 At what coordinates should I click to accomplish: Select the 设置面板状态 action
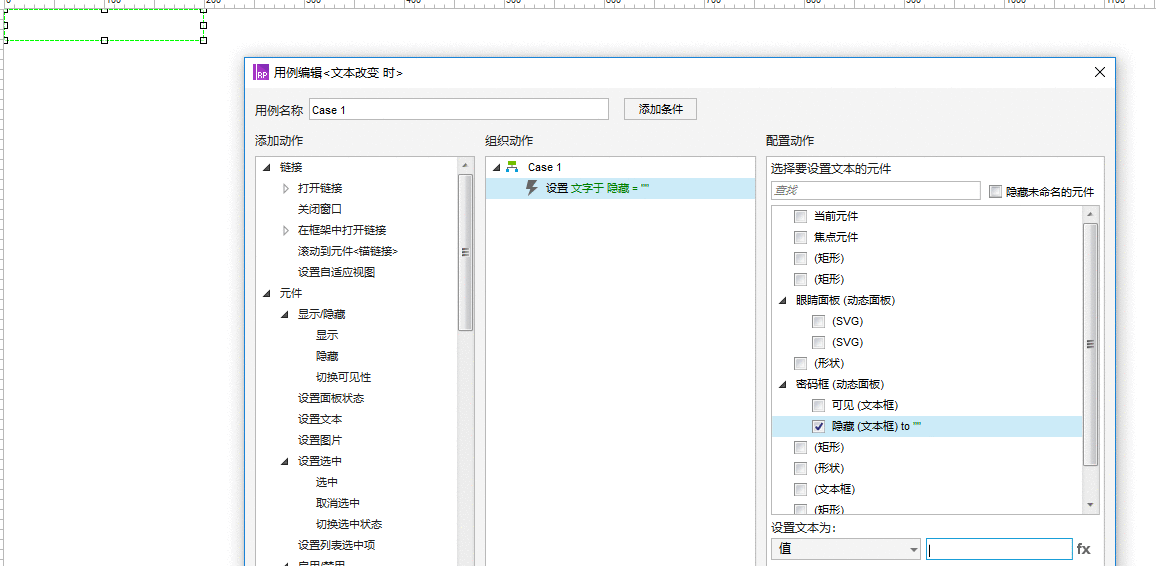[x=331, y=398]
